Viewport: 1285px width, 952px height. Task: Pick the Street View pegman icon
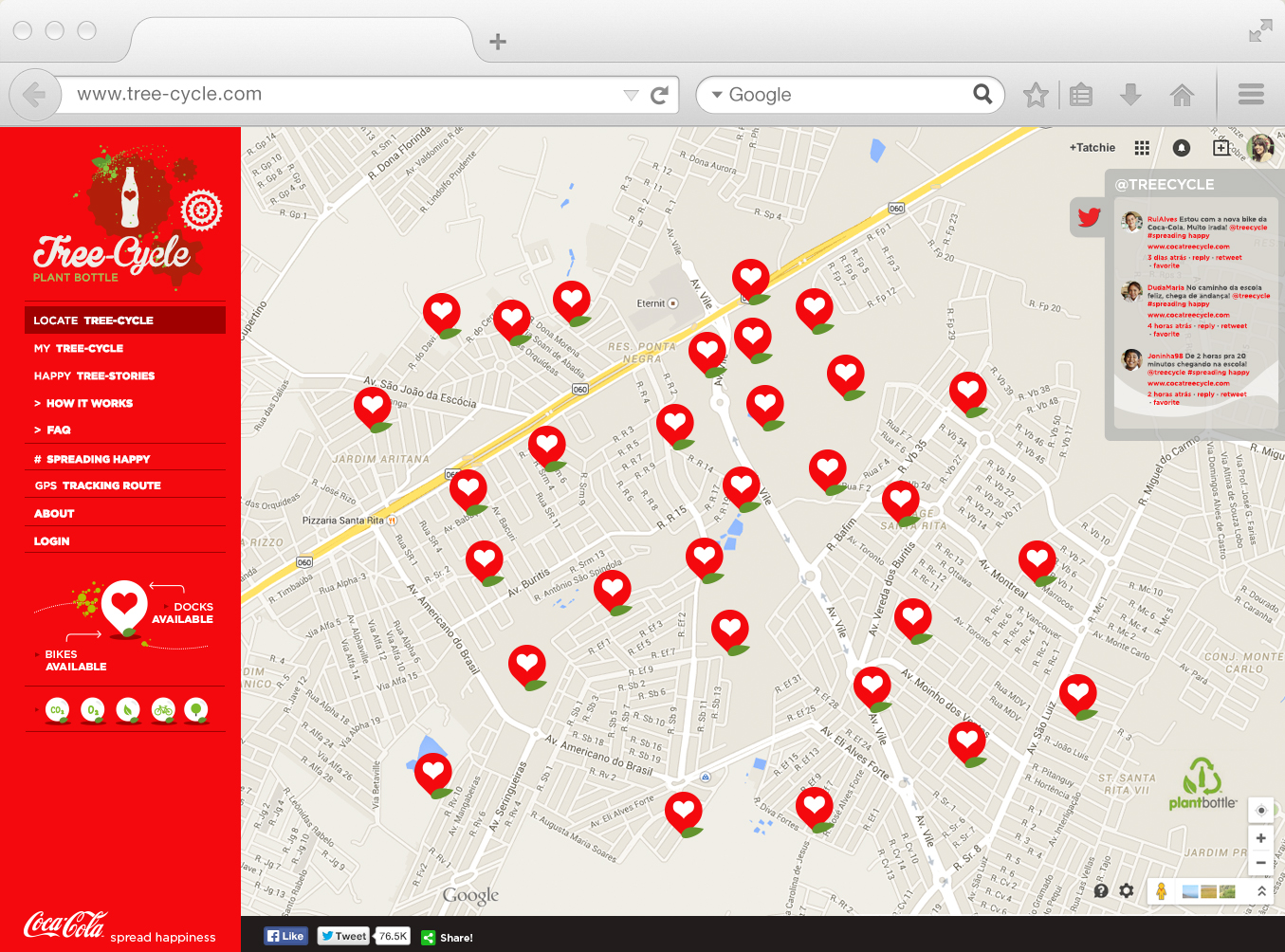(x=1161, y=891)
